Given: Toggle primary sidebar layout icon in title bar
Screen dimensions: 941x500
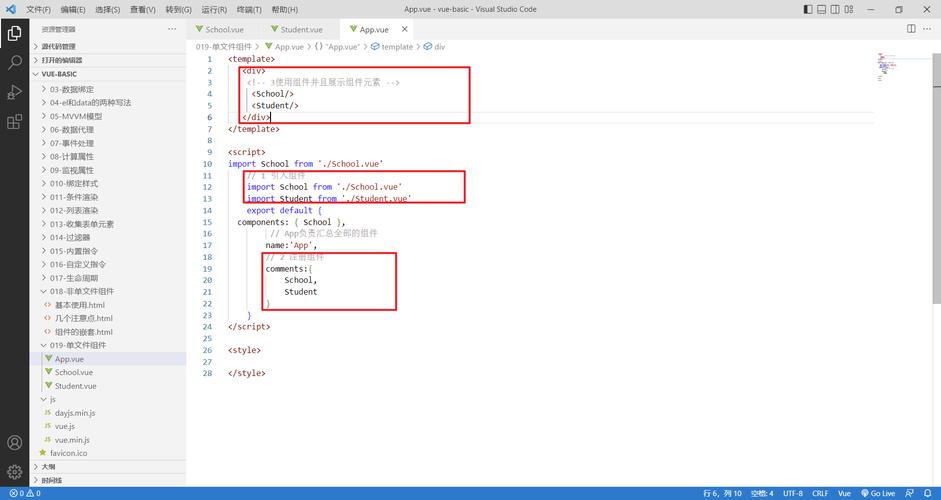Looking at the screenshot, I should click(808, 9).
